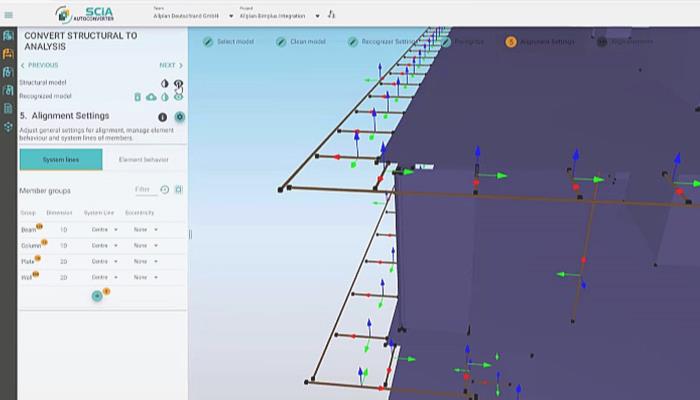Open the Alignment Settings info icon
The width and height of the screenshot is (700, 400).
(163, 117)
